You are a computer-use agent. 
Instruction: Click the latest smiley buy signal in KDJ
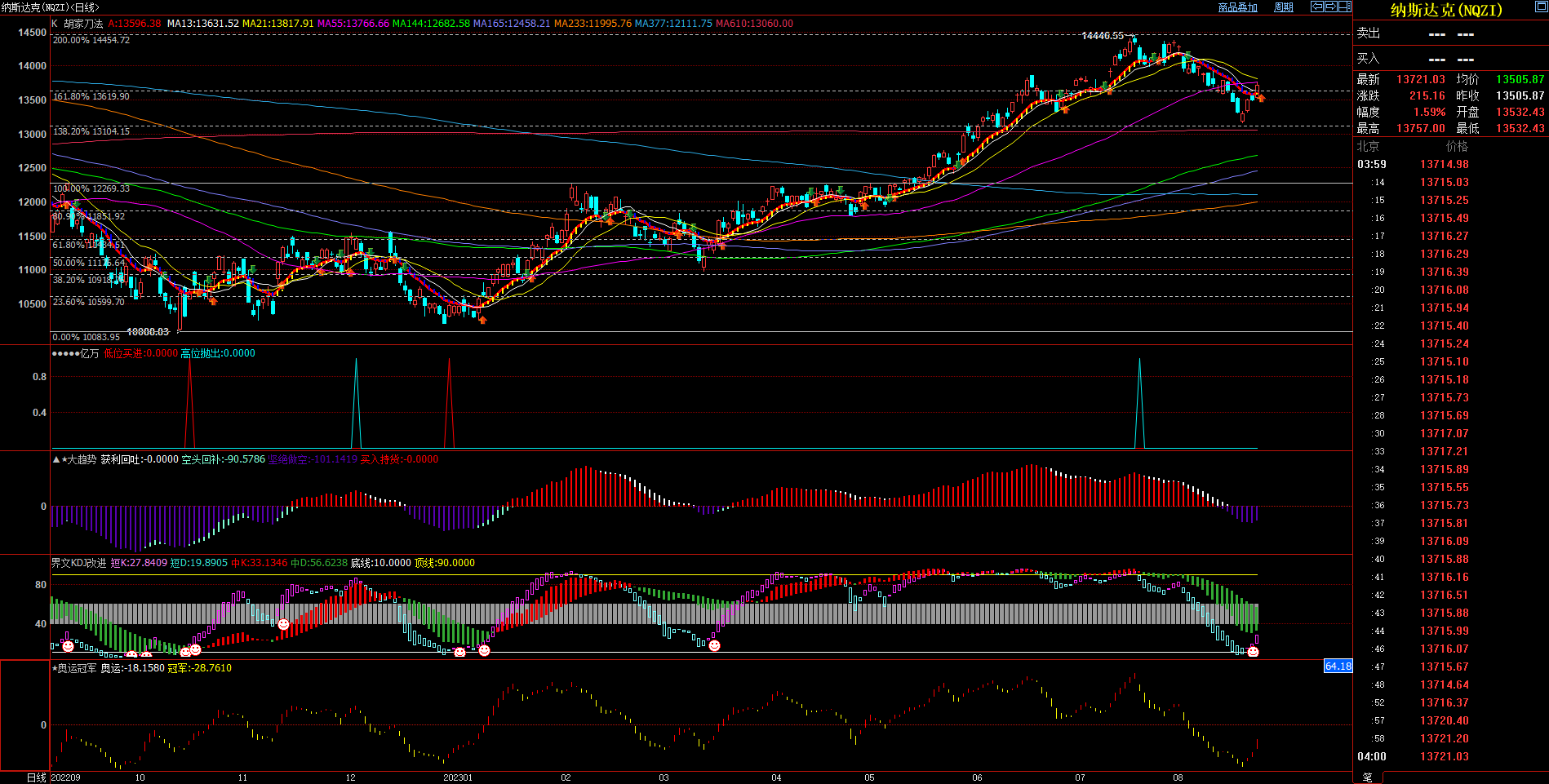coord(1254,651)
